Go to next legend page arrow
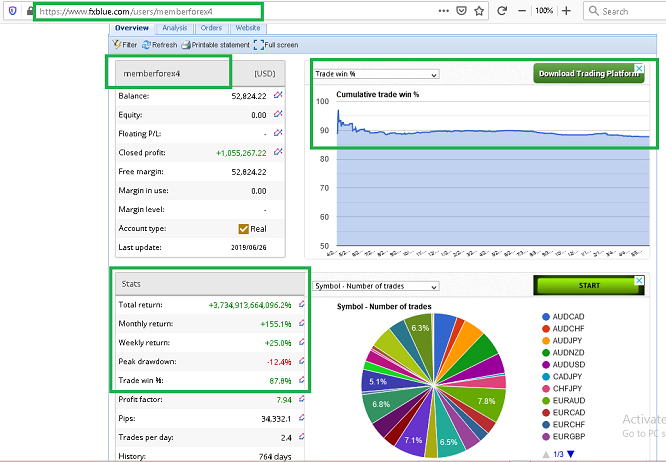The image size is (666, 462). (x=572, y=454)
